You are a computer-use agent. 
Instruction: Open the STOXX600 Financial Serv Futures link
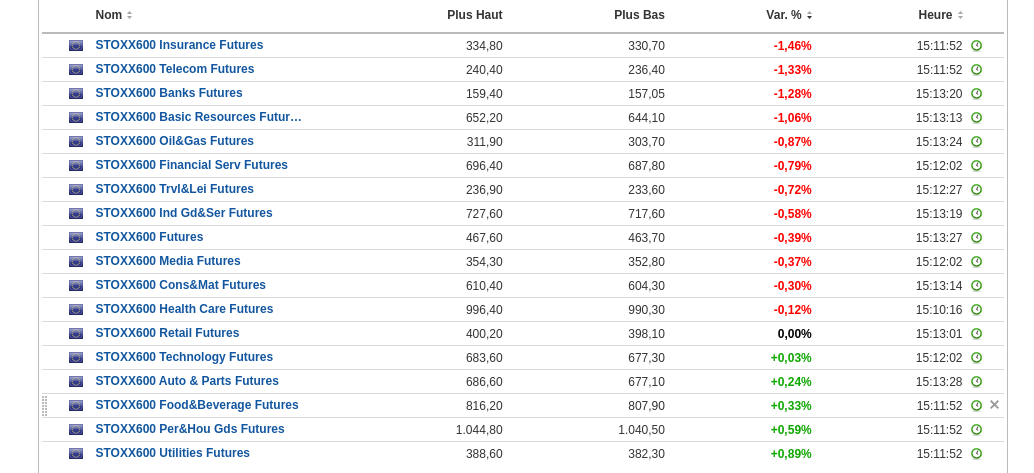click(191, 165)
